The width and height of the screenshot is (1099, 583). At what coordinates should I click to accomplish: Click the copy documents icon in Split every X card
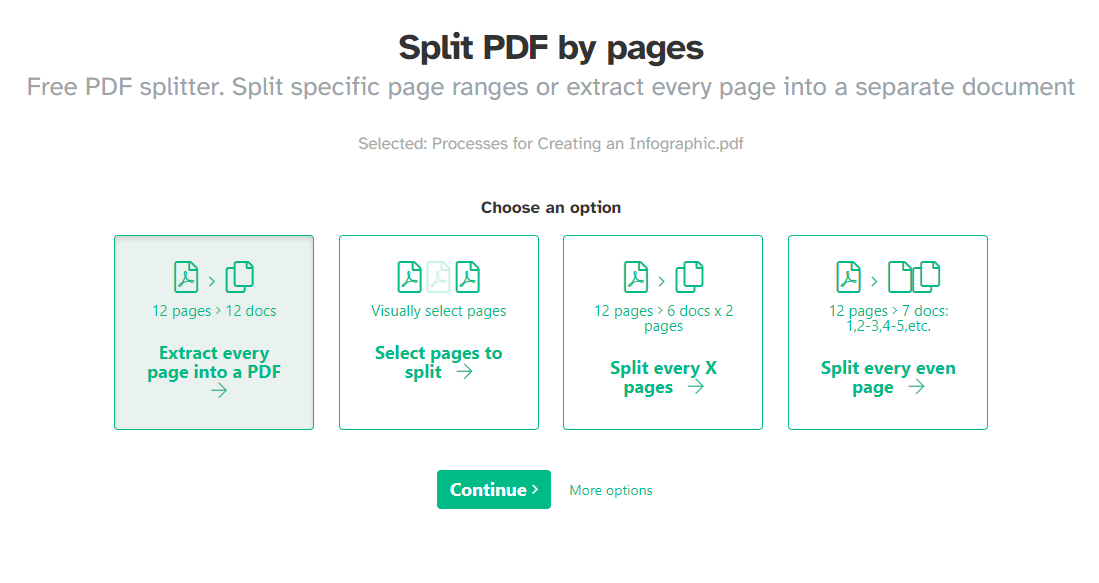689,276
